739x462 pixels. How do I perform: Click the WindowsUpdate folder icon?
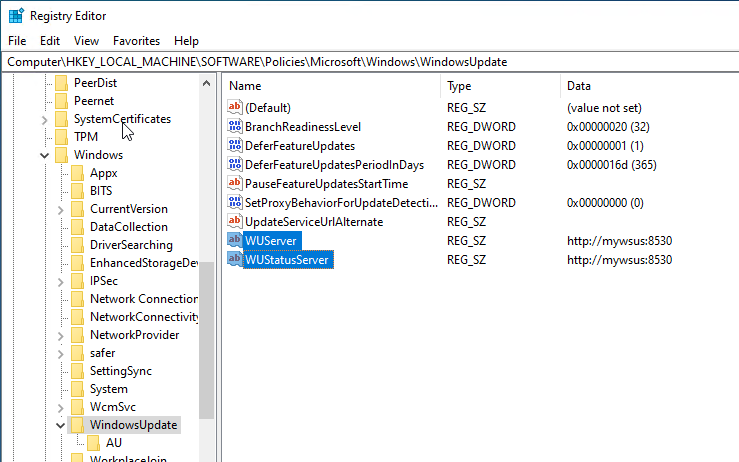coord(77,425)
